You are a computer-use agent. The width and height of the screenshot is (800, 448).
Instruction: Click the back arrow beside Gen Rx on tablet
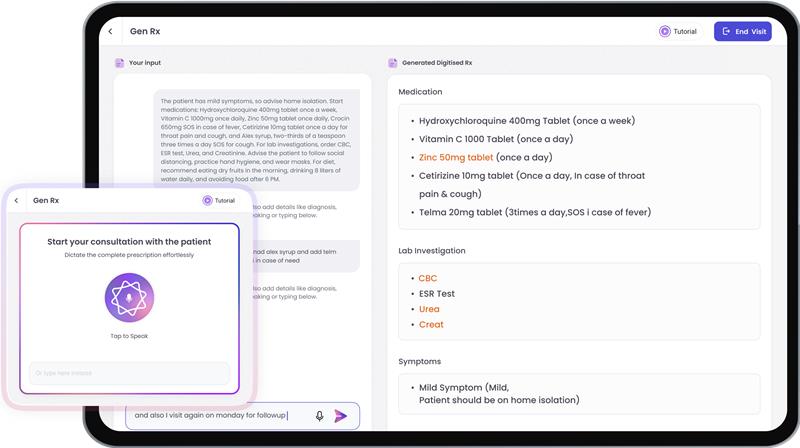pyautogui.click(x=110, y=32)
